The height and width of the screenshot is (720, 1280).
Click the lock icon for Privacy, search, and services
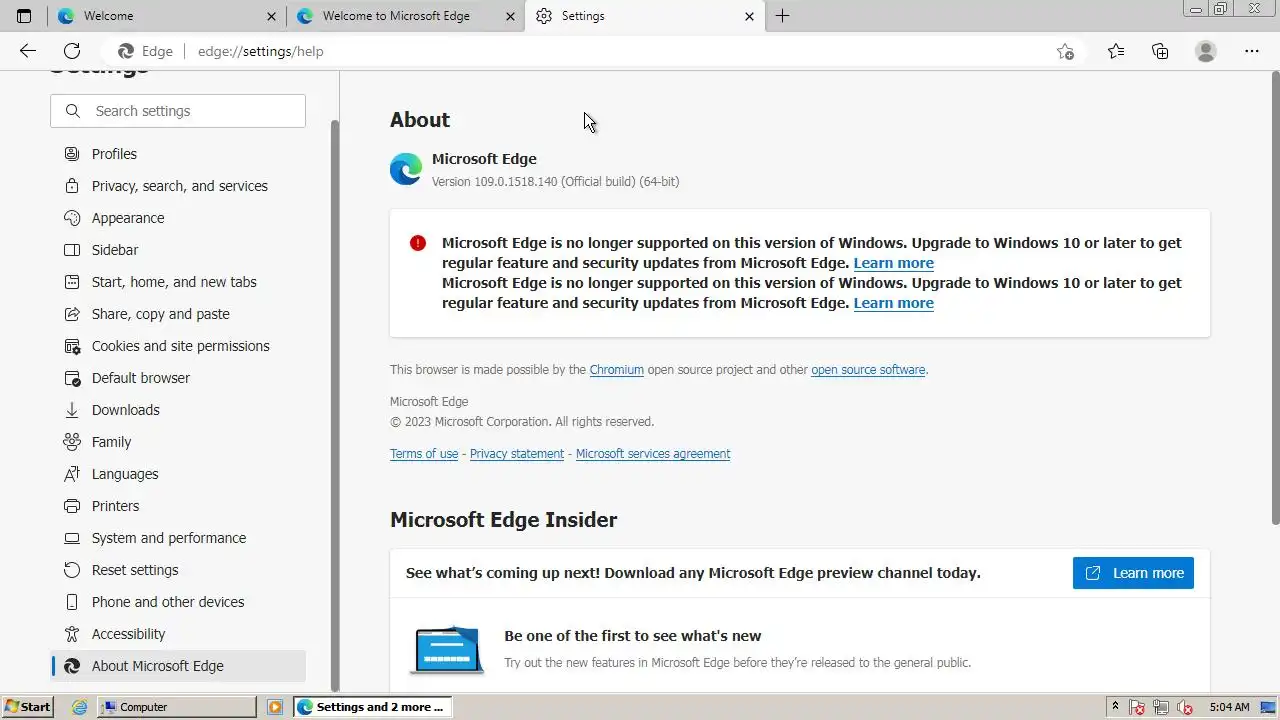72,186
